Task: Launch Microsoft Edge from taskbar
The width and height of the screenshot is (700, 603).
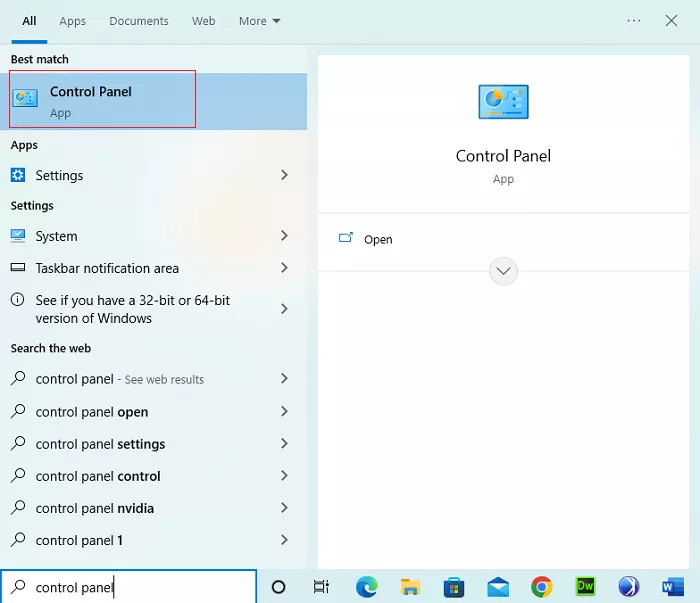Action: pyautogui.click(x=367, y=586)
